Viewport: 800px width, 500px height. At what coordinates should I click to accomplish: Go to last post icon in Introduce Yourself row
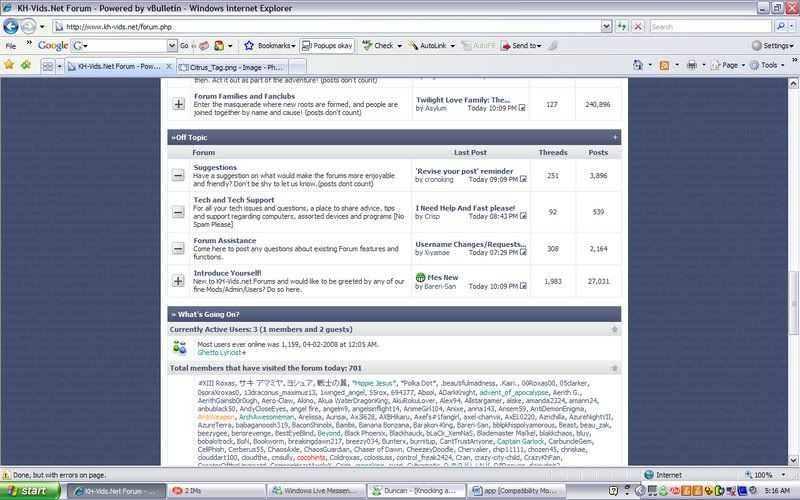pyautogui.click(x=523, y=286)
